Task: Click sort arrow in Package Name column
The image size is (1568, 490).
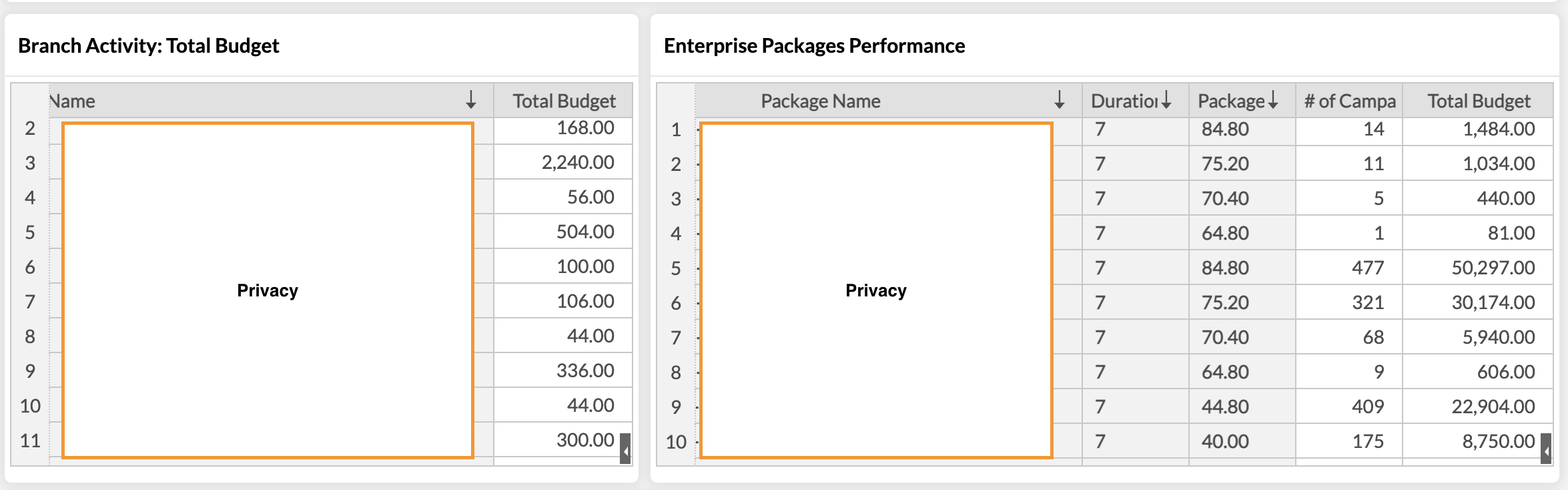Action: [x=1060, y=100]
